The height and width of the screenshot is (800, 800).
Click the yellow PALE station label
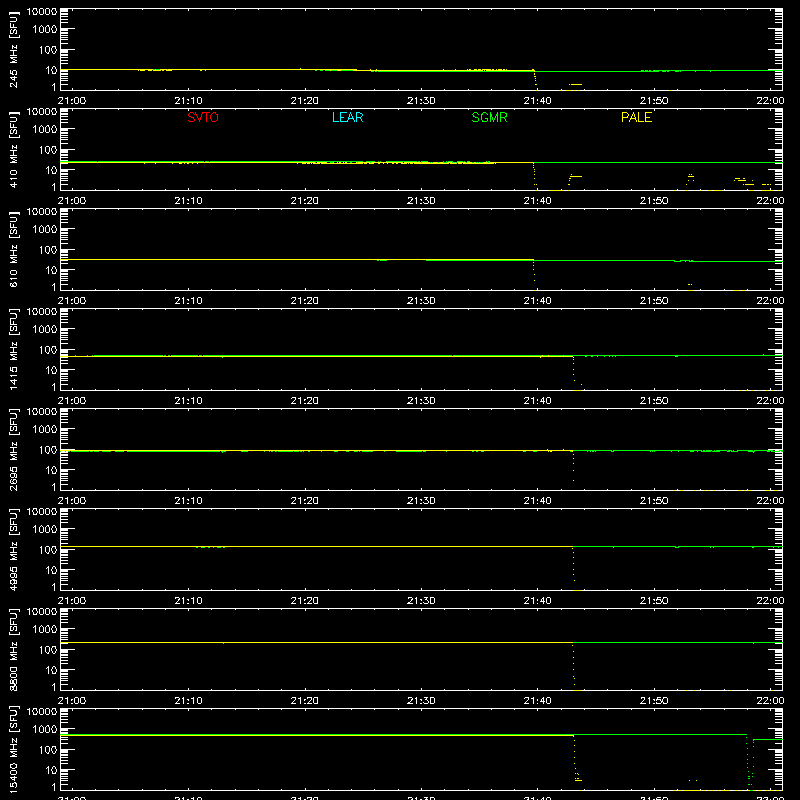(x=636, y=117)
